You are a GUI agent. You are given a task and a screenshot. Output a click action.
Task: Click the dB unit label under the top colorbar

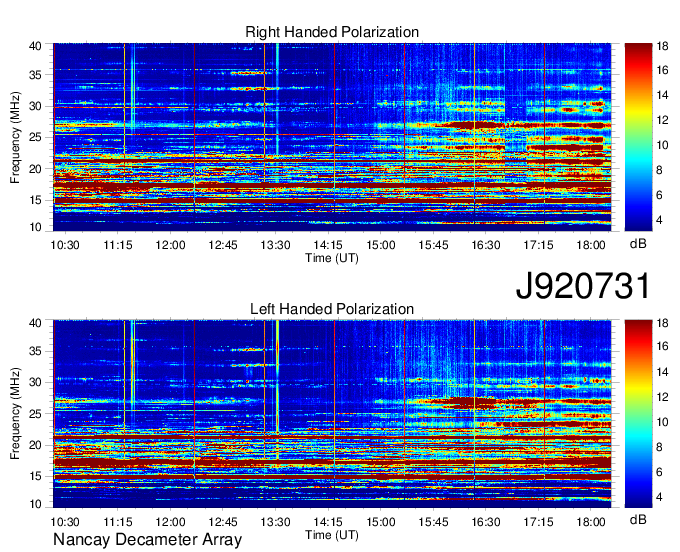click(x=638, y=244)
